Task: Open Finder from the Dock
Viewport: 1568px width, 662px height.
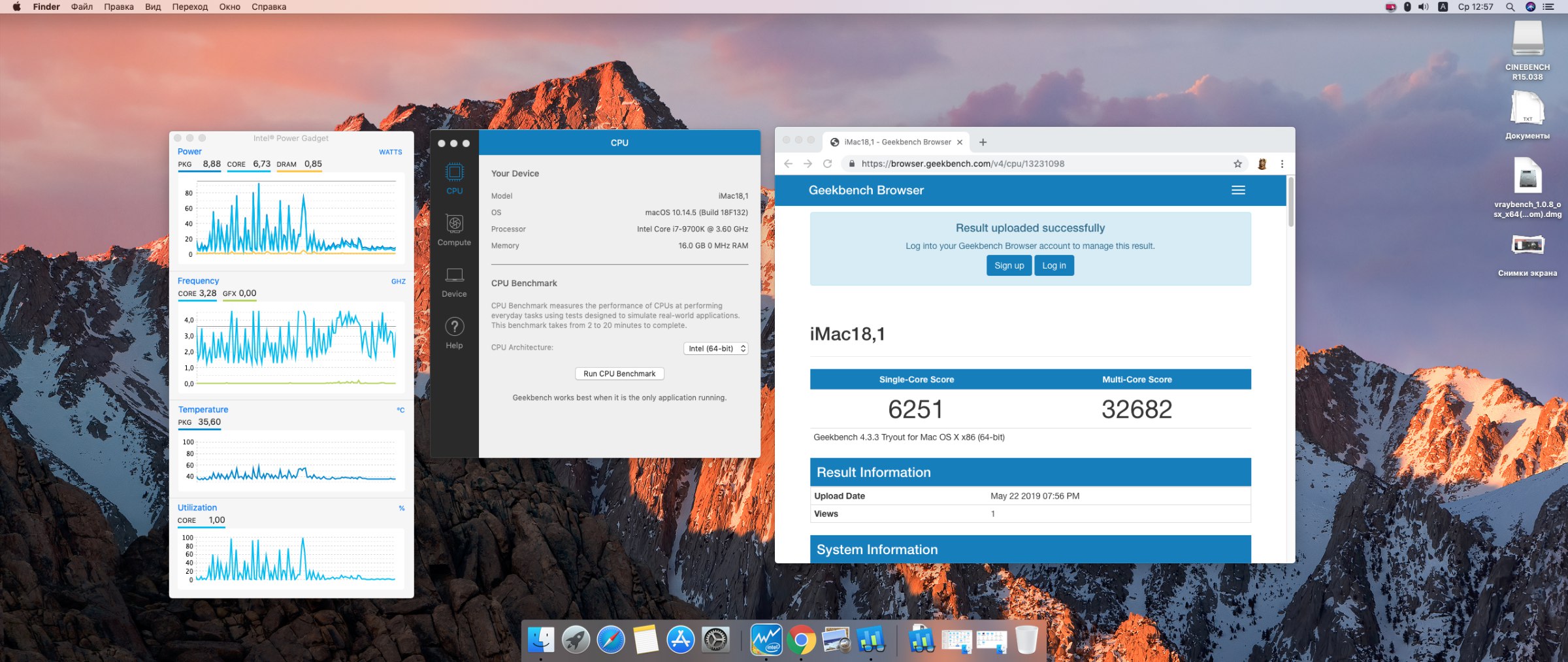Action: tap(541, 640)
